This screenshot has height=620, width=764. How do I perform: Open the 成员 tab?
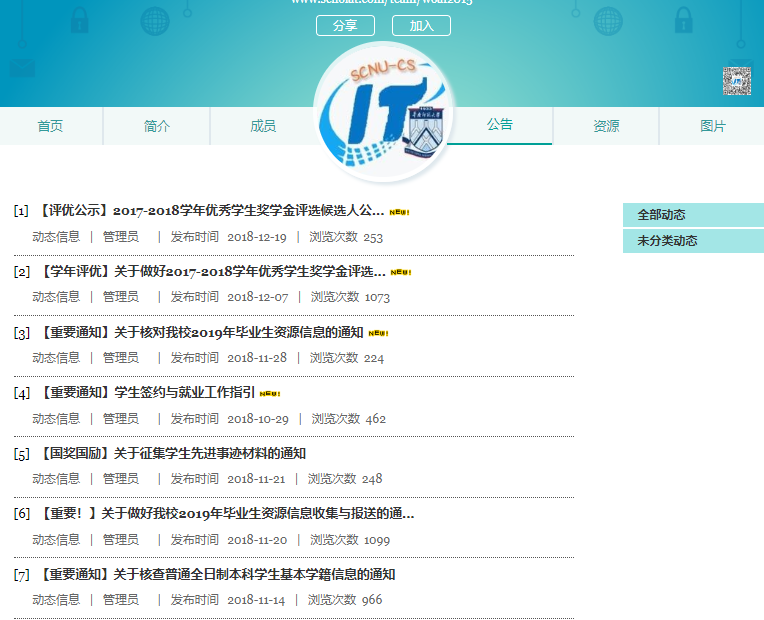[x=263, y=126]
